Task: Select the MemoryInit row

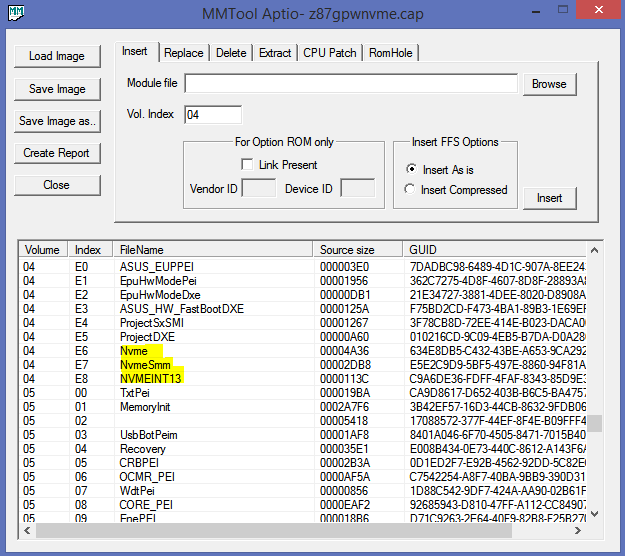Action: pyautogui.click(x=303, y=407)
